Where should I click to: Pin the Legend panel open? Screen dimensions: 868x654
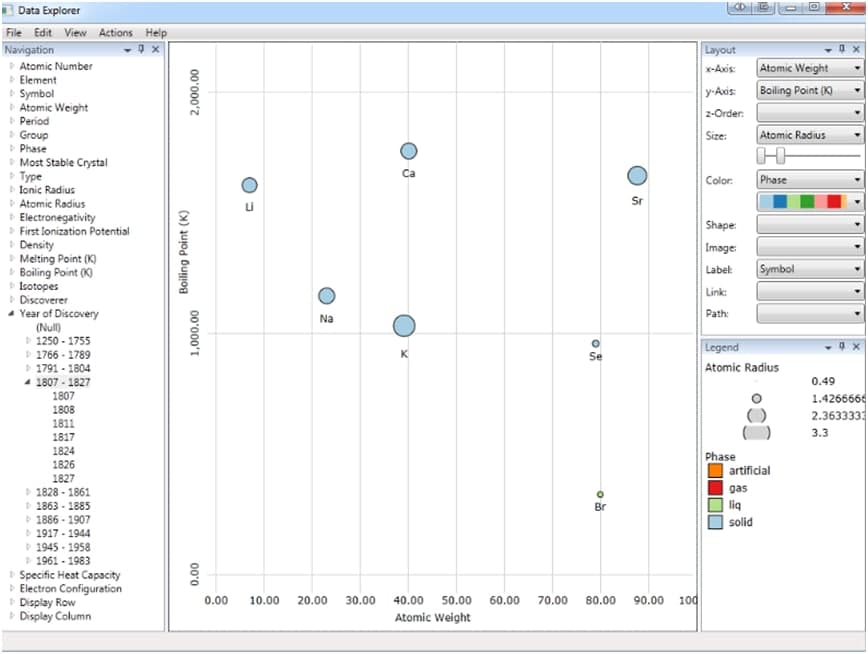tap(842, 347)
